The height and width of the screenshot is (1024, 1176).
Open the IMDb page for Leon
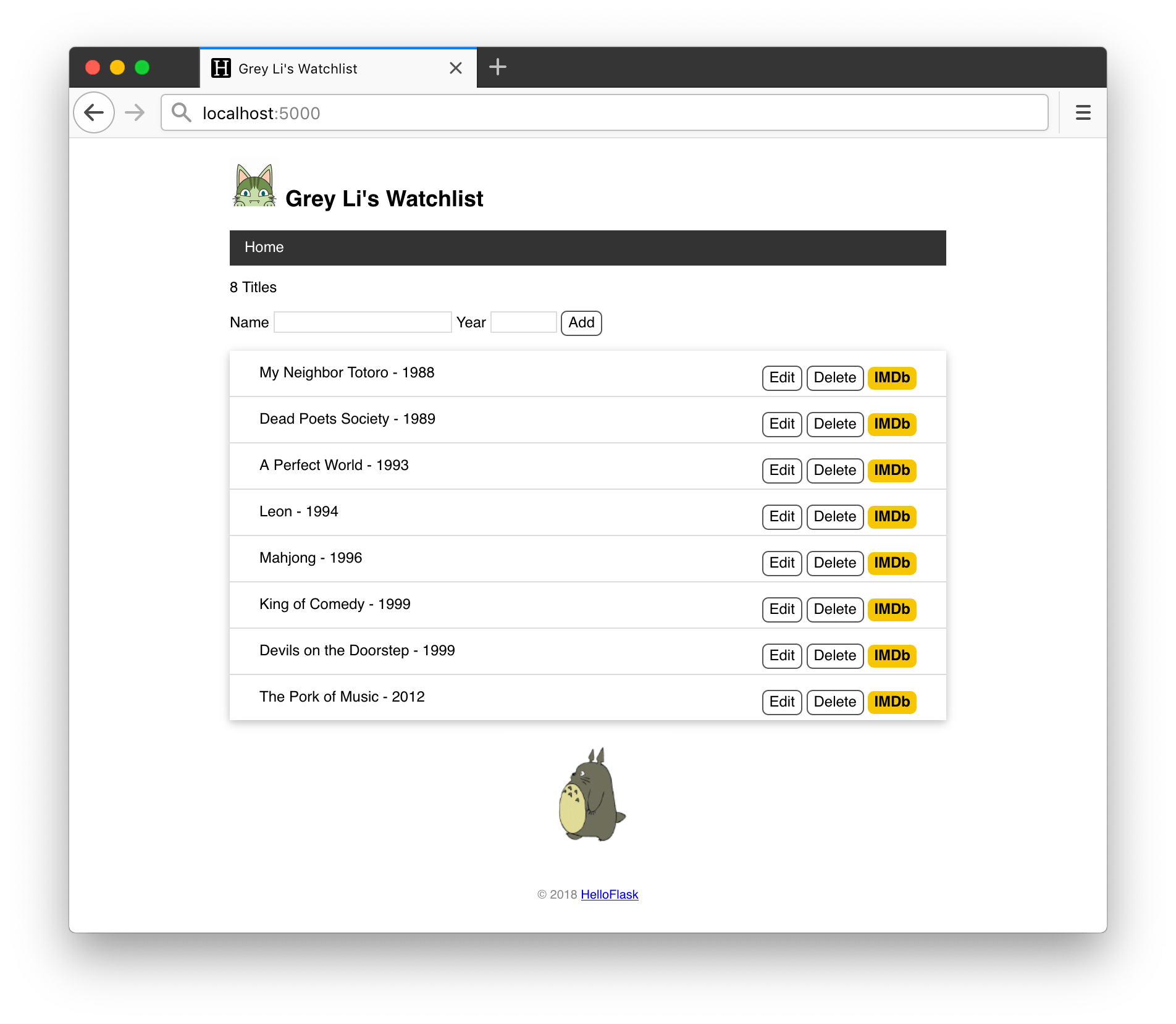891,516
